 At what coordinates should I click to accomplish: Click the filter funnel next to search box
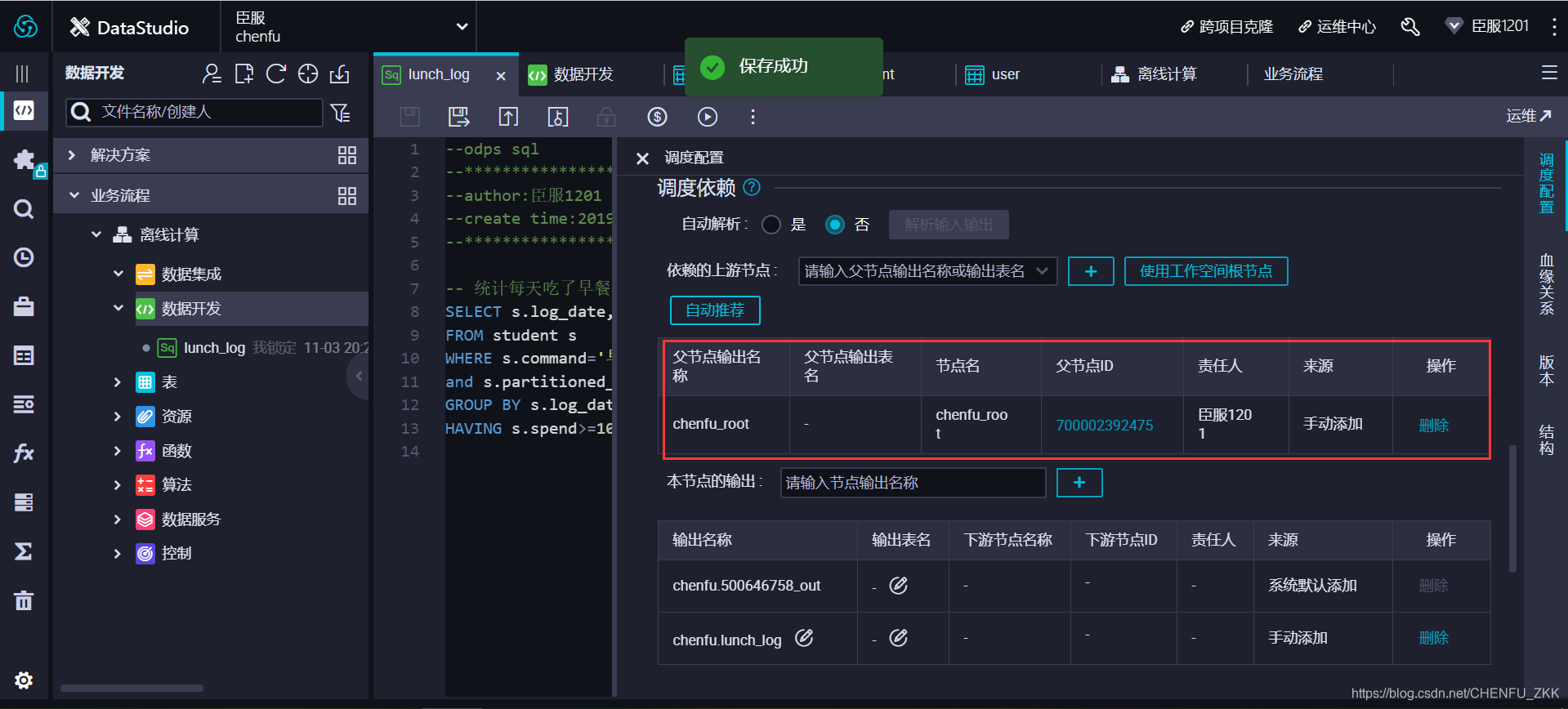click(x=341, y=113)
